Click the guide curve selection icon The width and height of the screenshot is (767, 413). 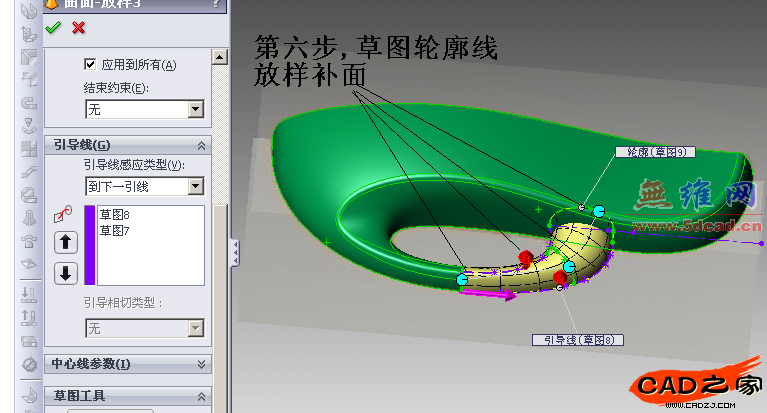pyautogui.click(x=63, y=213)
